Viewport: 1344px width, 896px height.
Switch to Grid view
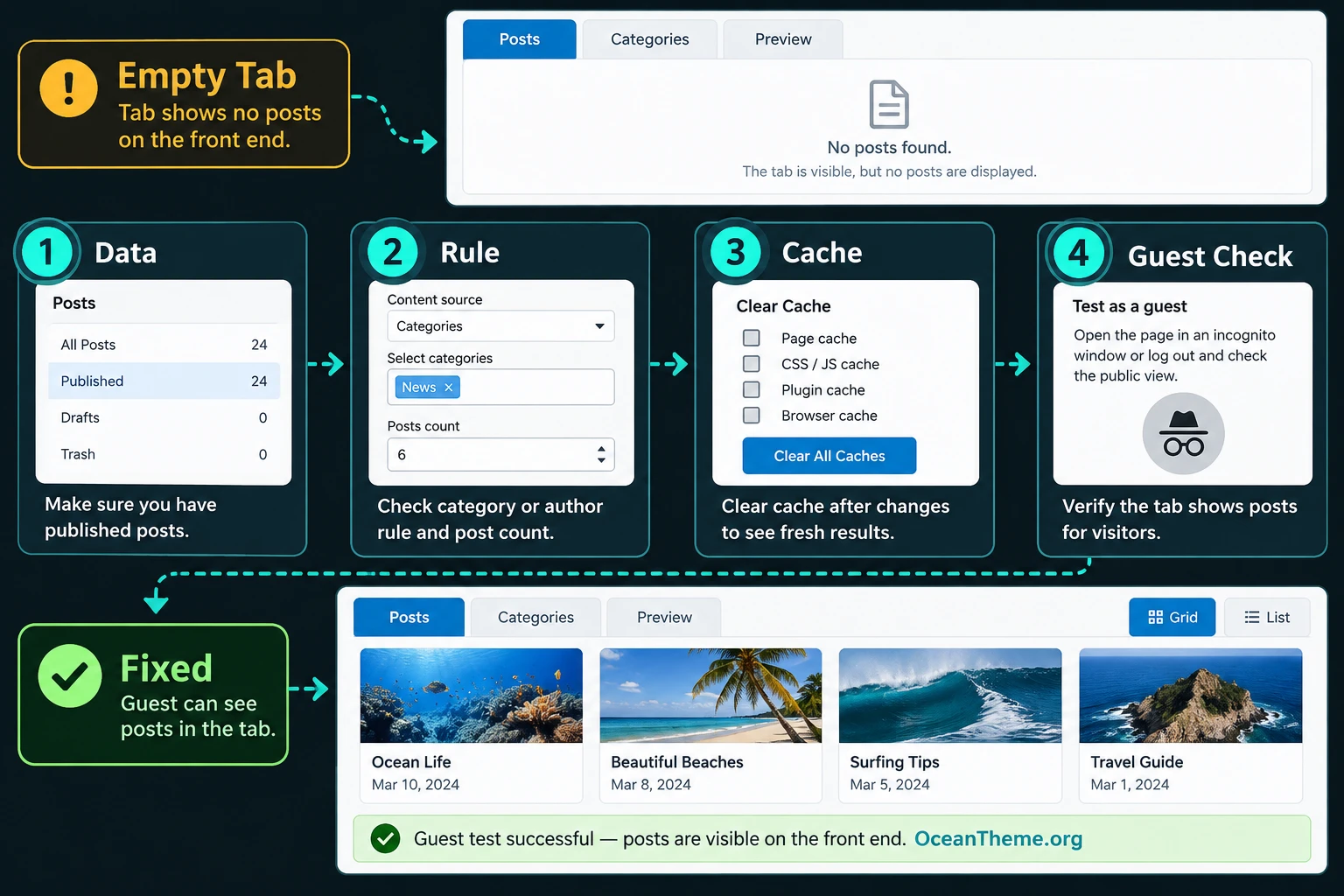tap(1172, 617)
